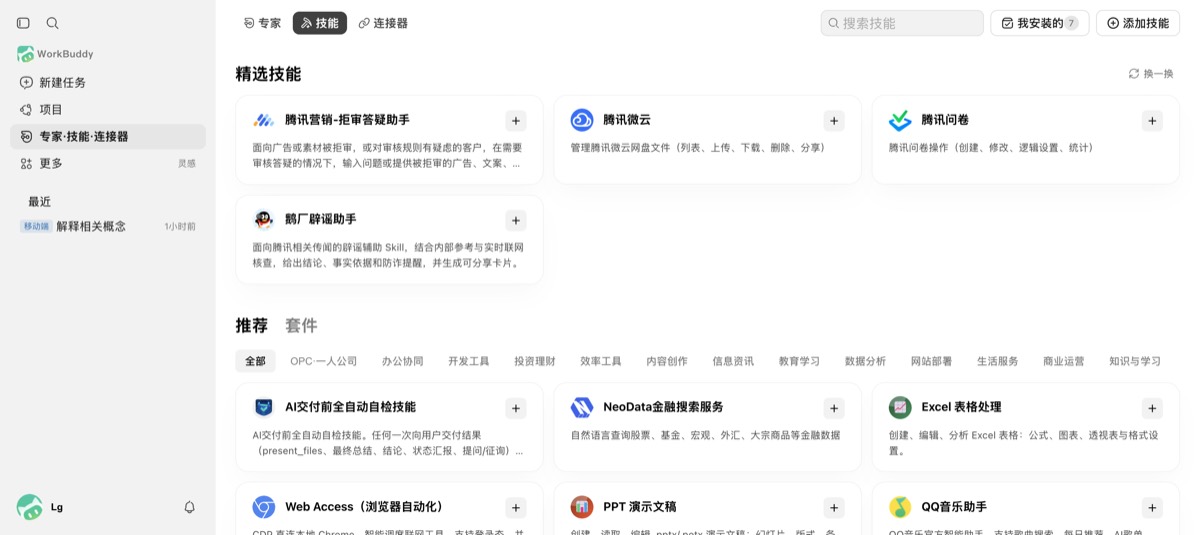Click the 腾讯微云 cloud icon
Screen dimensions: 1200x535
click(x=582, y=120)
